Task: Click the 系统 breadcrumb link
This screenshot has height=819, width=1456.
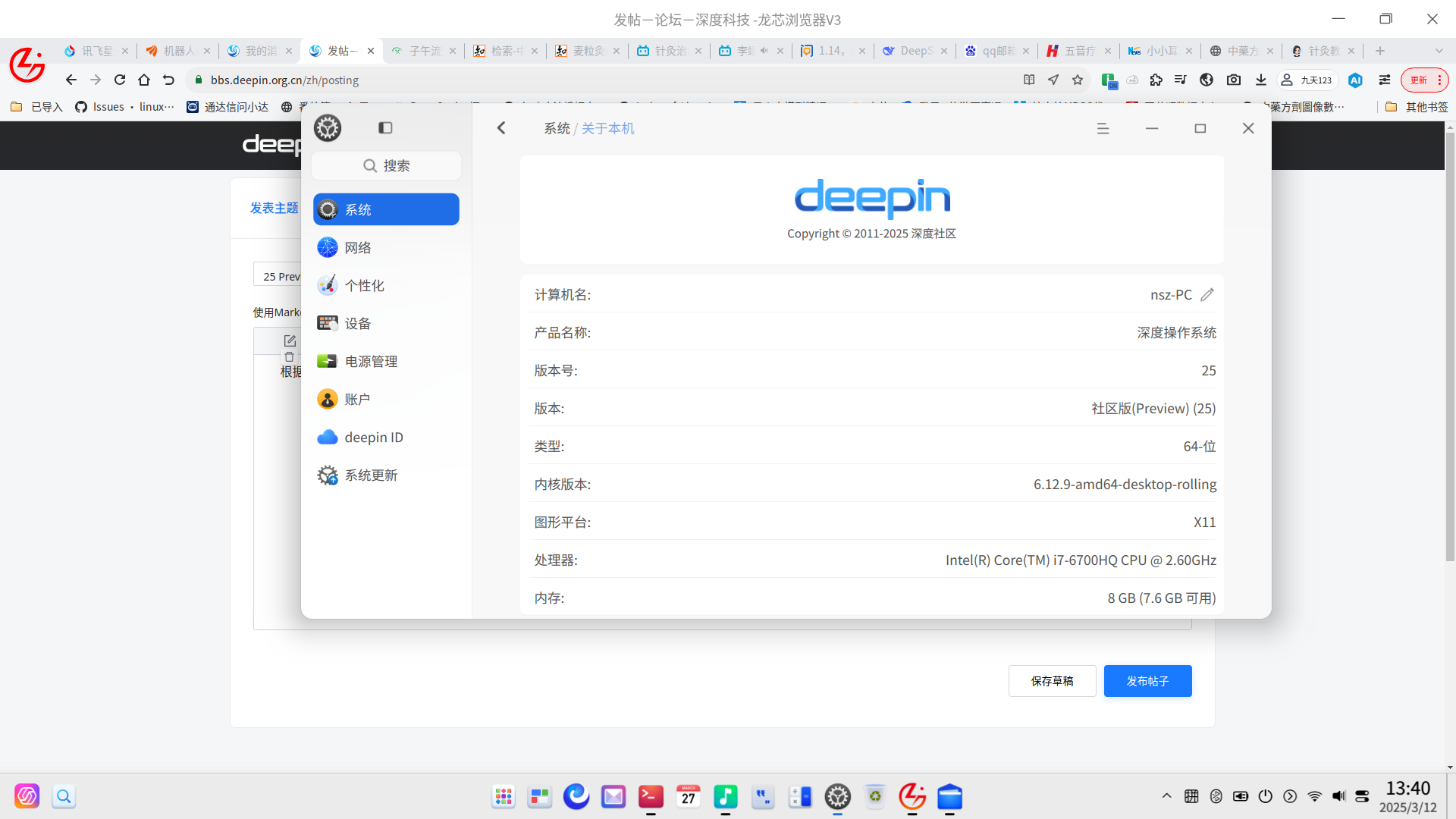Action: pos(557,128)
